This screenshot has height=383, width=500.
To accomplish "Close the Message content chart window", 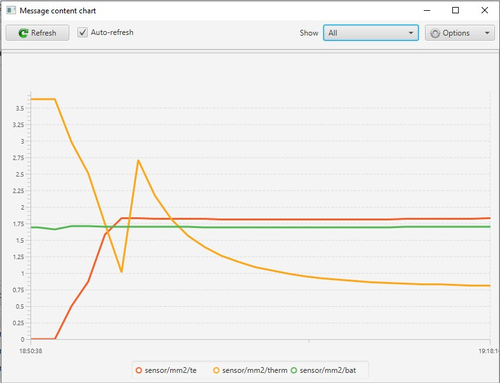I will click(x=485, y=11).
